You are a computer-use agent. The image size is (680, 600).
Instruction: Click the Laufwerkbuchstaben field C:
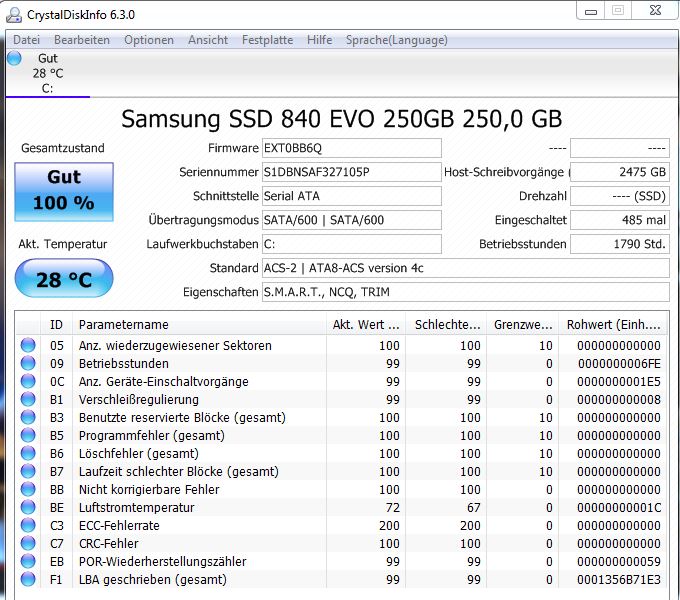[352, 244]
